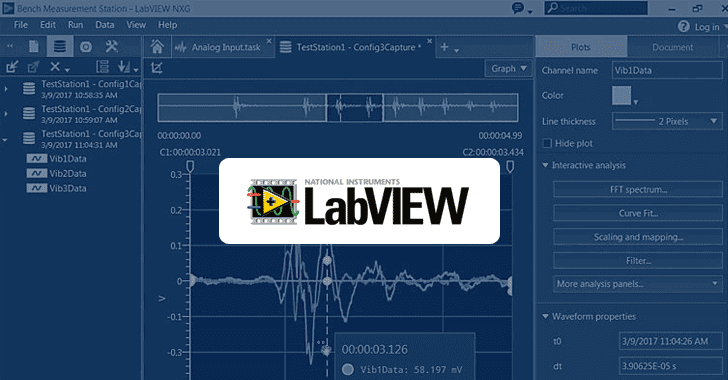728x380 pixels.
Task: Open the new tab dropdown arrow
Action: 456,50
